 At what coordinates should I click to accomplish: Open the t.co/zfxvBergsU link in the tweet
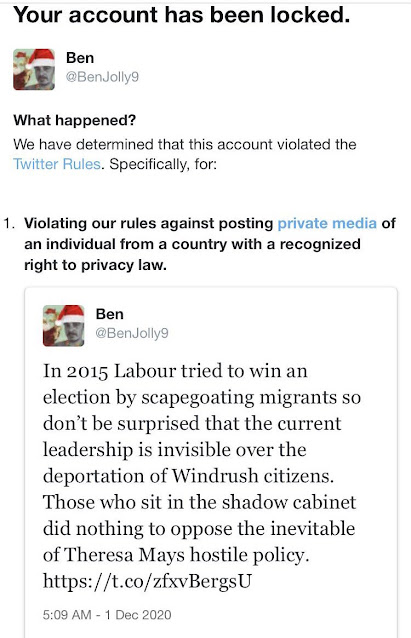147,581
